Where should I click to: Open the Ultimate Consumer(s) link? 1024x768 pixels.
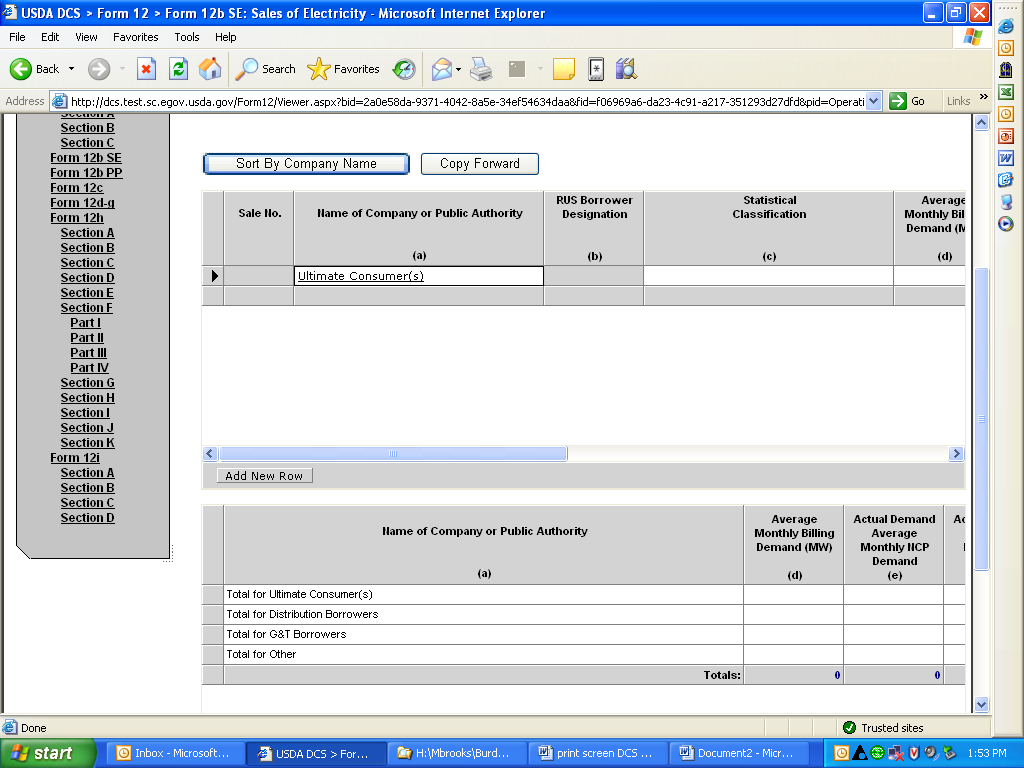(360, 276)
